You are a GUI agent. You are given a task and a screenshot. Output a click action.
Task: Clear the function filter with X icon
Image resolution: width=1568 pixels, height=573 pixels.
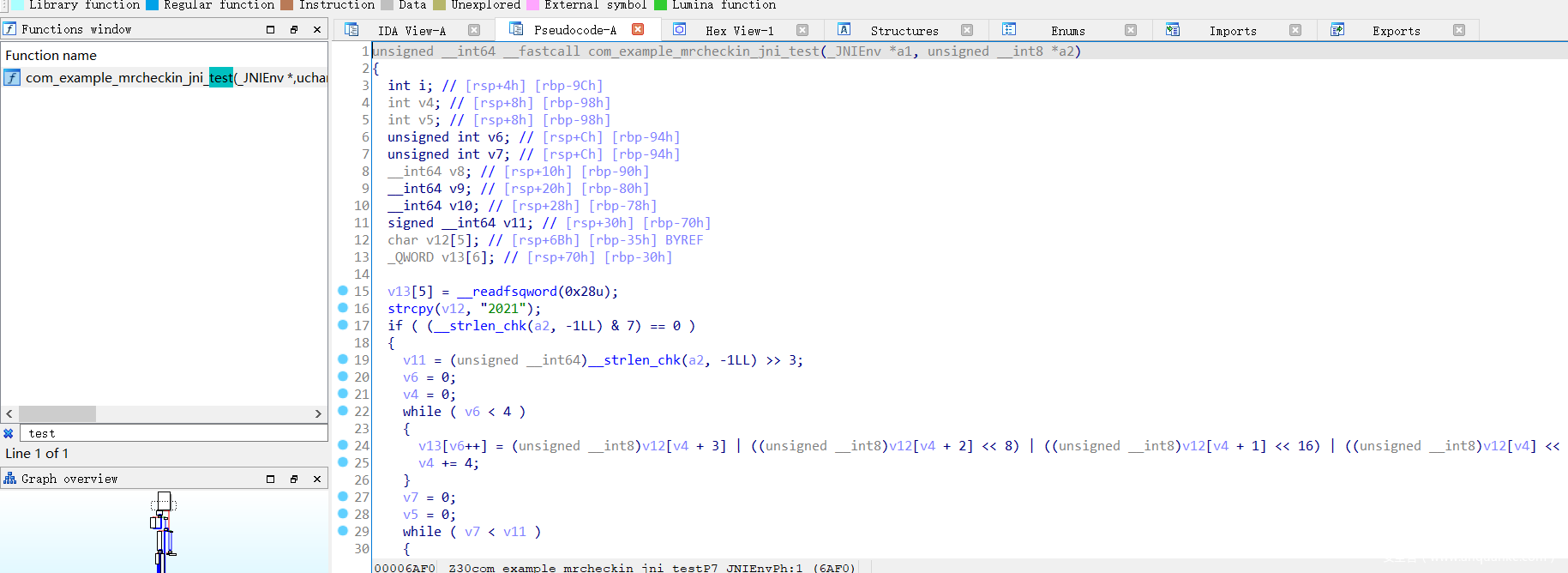point(9,433)
